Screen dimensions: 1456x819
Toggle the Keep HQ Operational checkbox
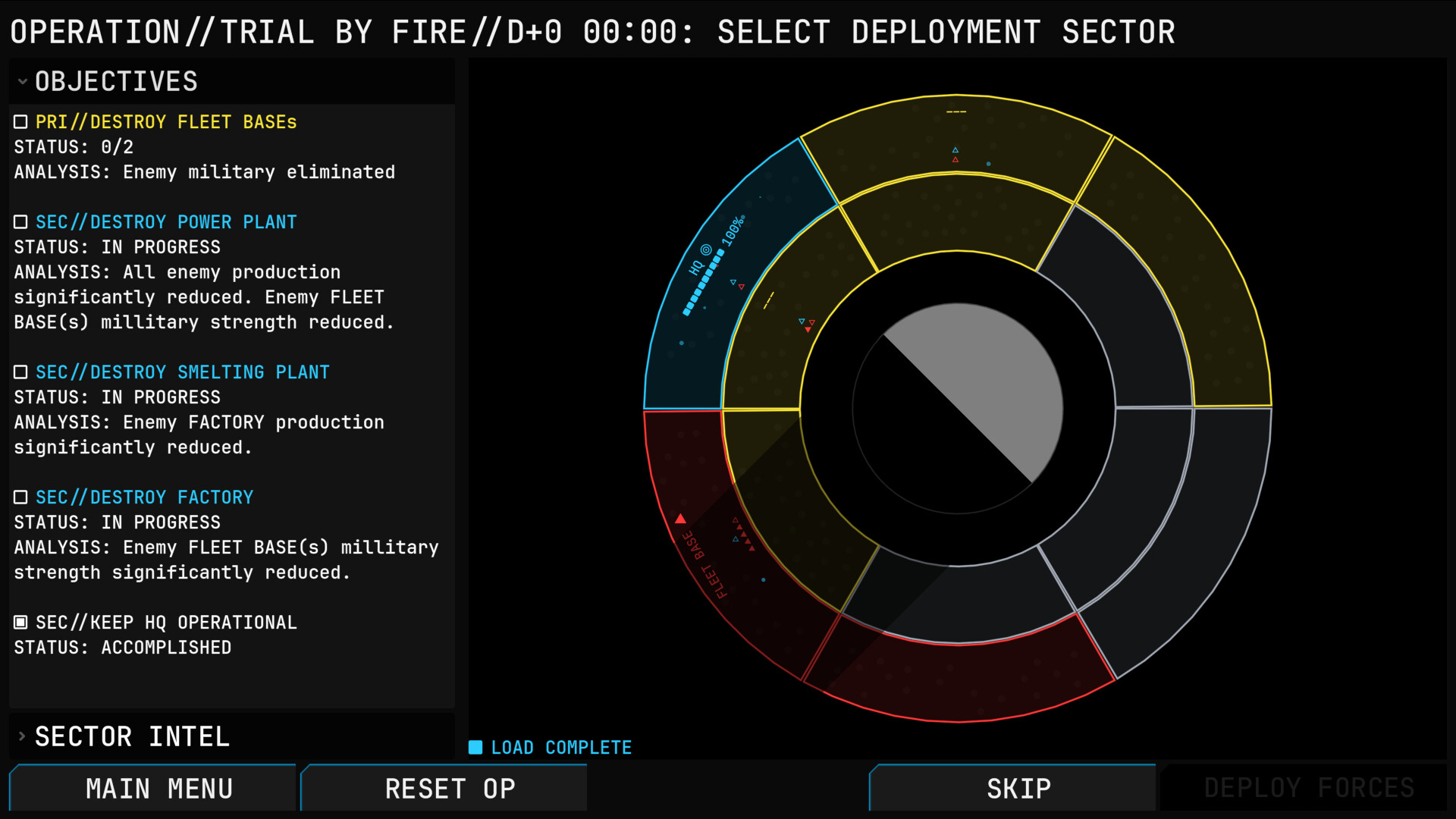(20, 622)
